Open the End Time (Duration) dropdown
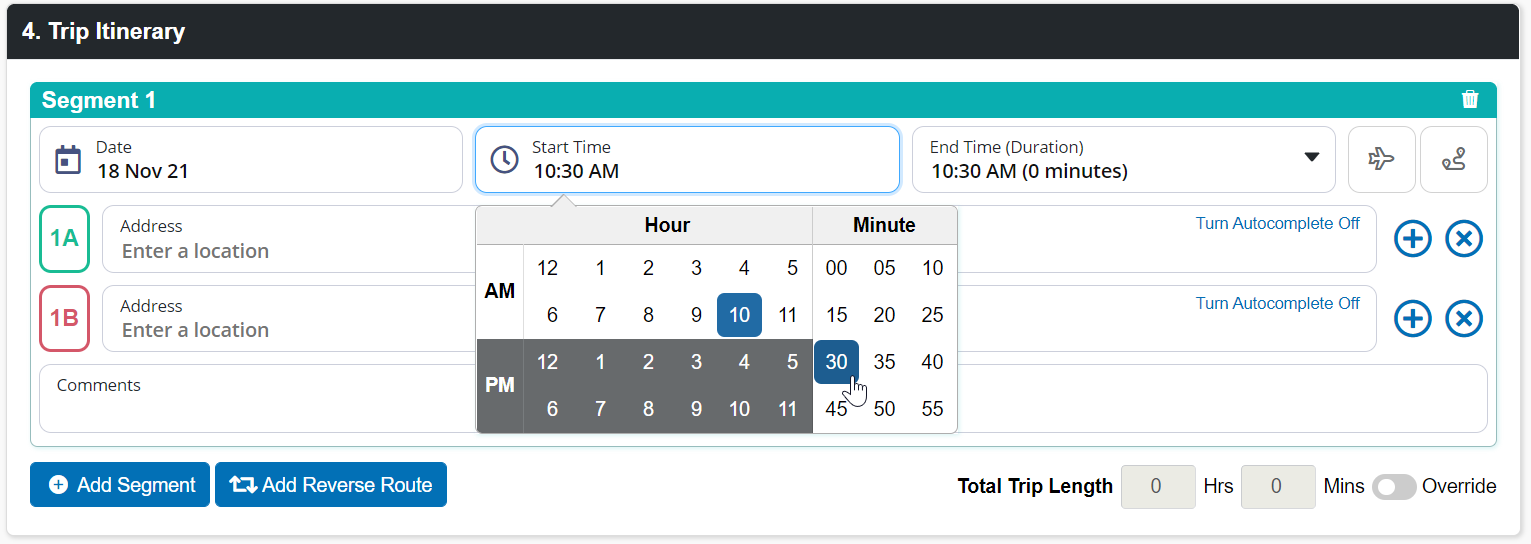The height and width of the screenshot is (544, 1531). pyautogui.click(x=1311, y=158)
